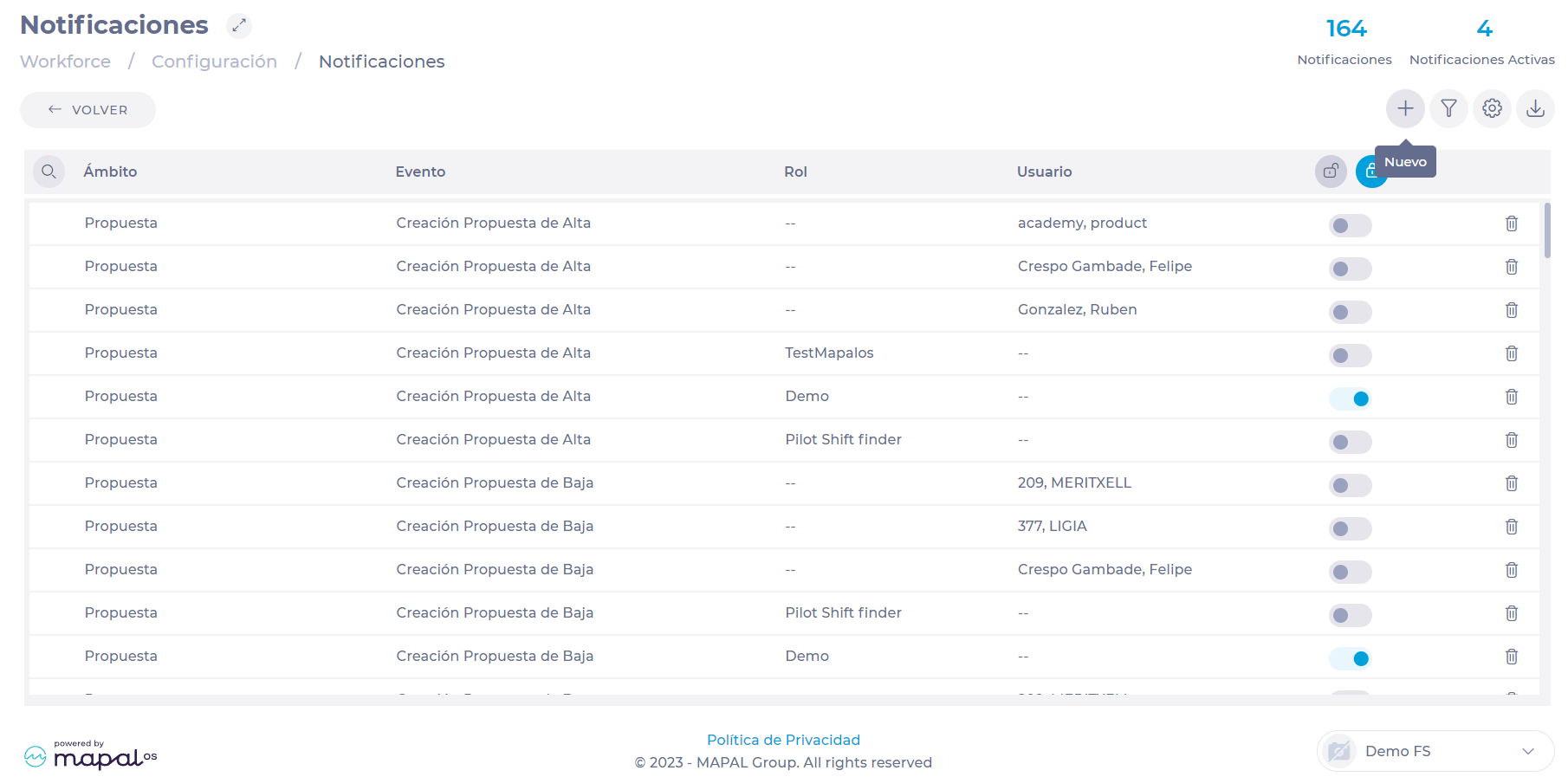Delete the Alta row with Pilot Shift finder

[x=1512, y=440]
